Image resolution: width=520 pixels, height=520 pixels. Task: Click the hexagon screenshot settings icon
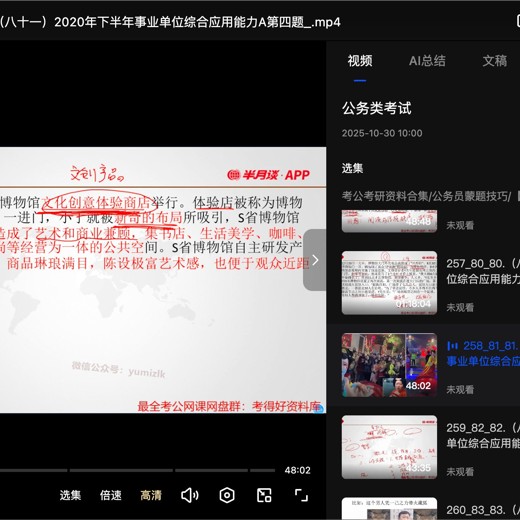click(x=227, y=495)
